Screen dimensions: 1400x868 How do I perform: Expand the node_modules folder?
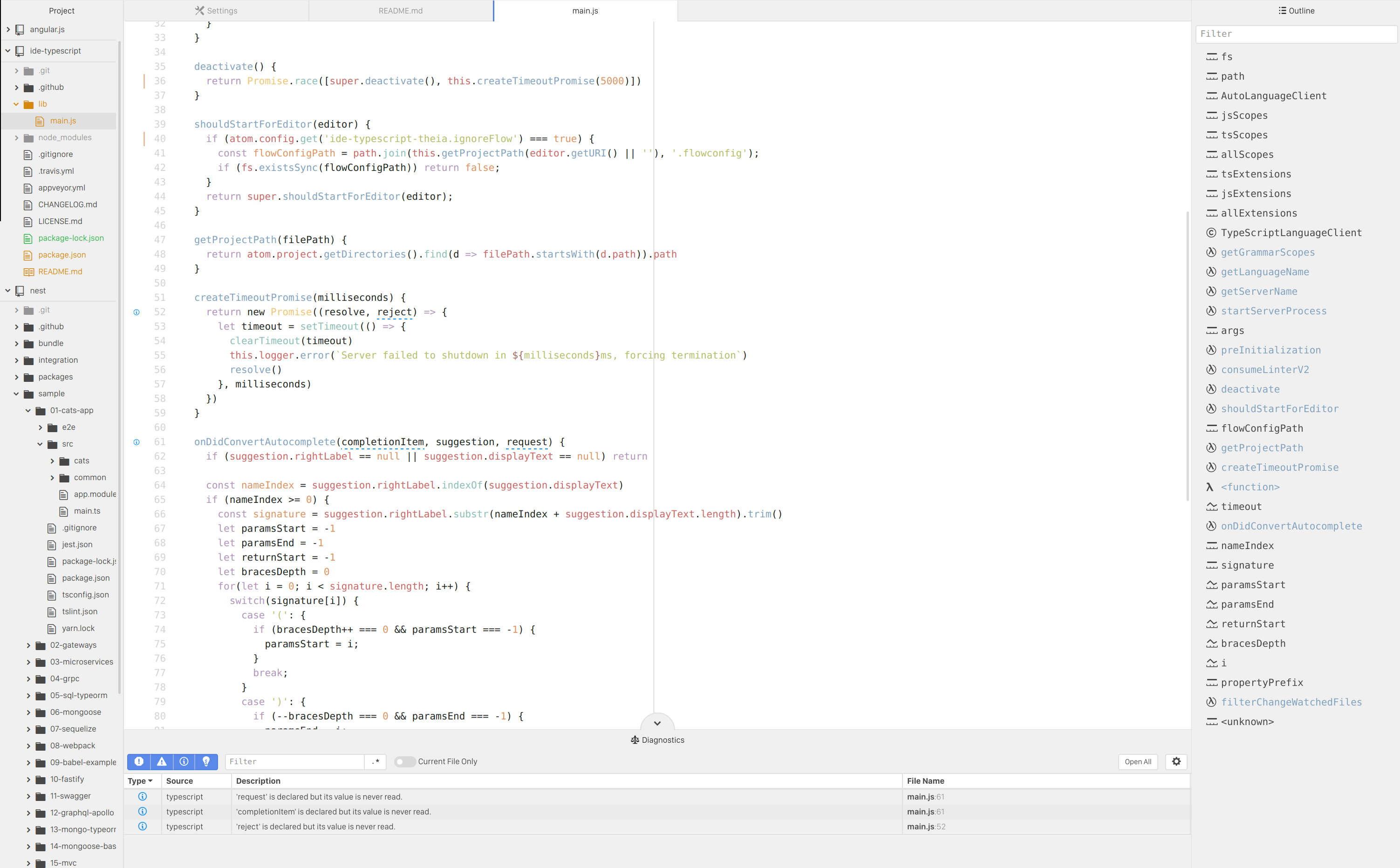pyautogui.click(x=16, y=138)
